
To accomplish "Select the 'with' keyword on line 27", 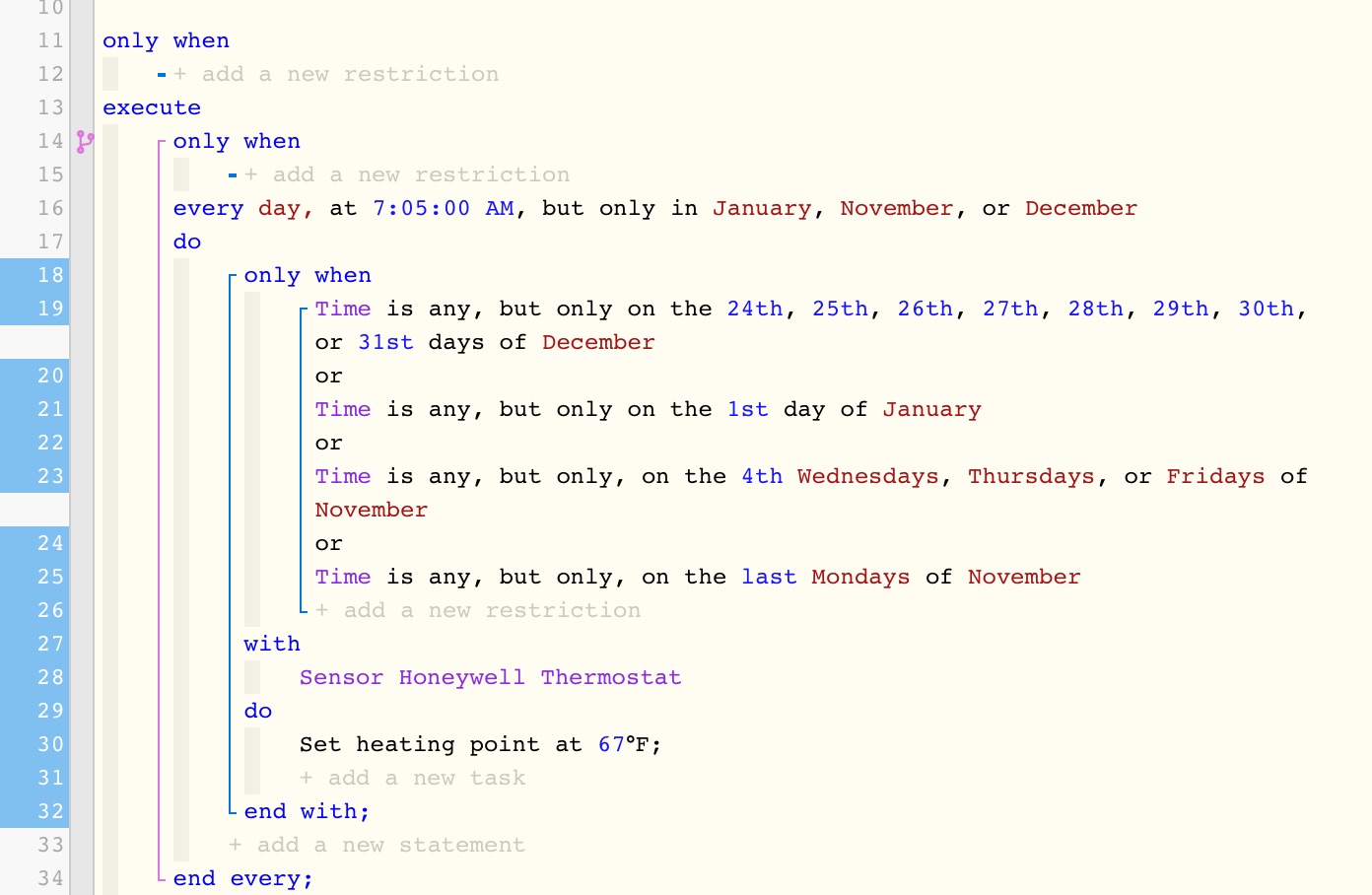I will pyautogui.click(x=272, y=644).
